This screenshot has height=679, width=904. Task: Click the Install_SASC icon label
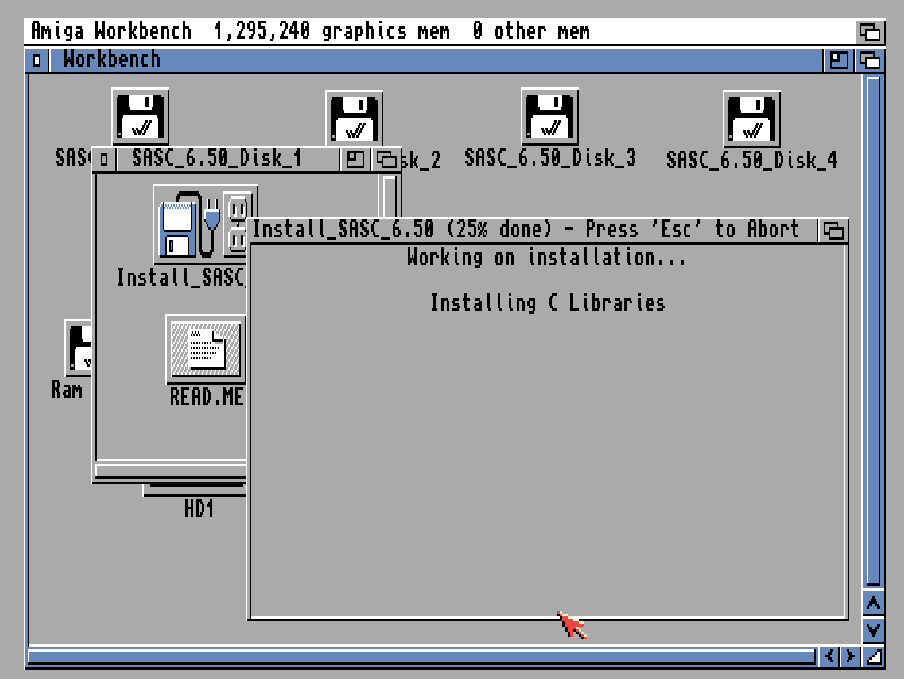(x=181, y=278)
